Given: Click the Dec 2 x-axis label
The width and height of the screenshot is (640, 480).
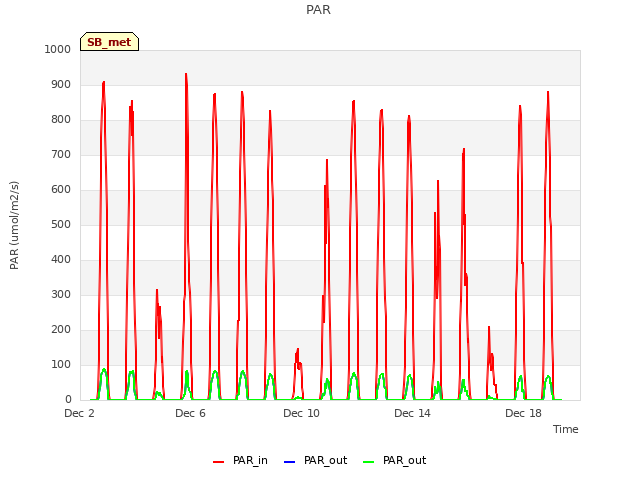Looking at the screenshot, I should (80, 413).
